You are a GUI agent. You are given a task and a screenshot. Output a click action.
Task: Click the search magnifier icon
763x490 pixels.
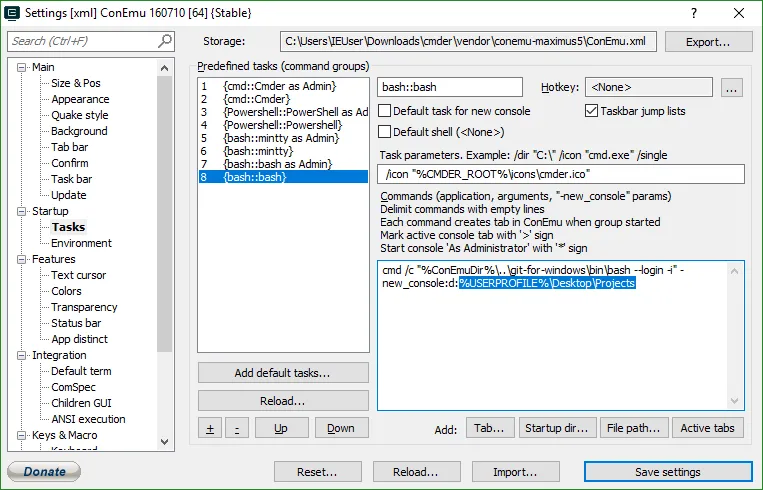click(165, 41)
